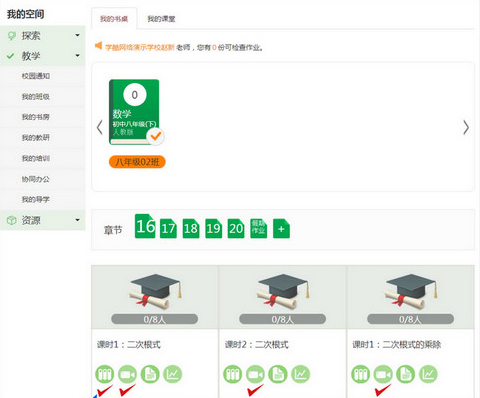
Task: Click the 0/8人 progress bar of 二次根式的乘除
Action: [410, 319]
